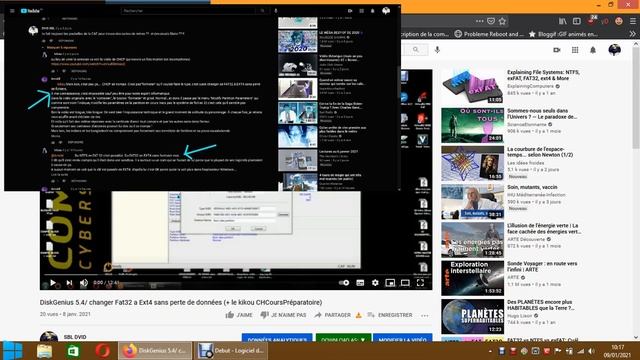
Task: Open YouTube notifications bell
Action: tap(593, 50)
